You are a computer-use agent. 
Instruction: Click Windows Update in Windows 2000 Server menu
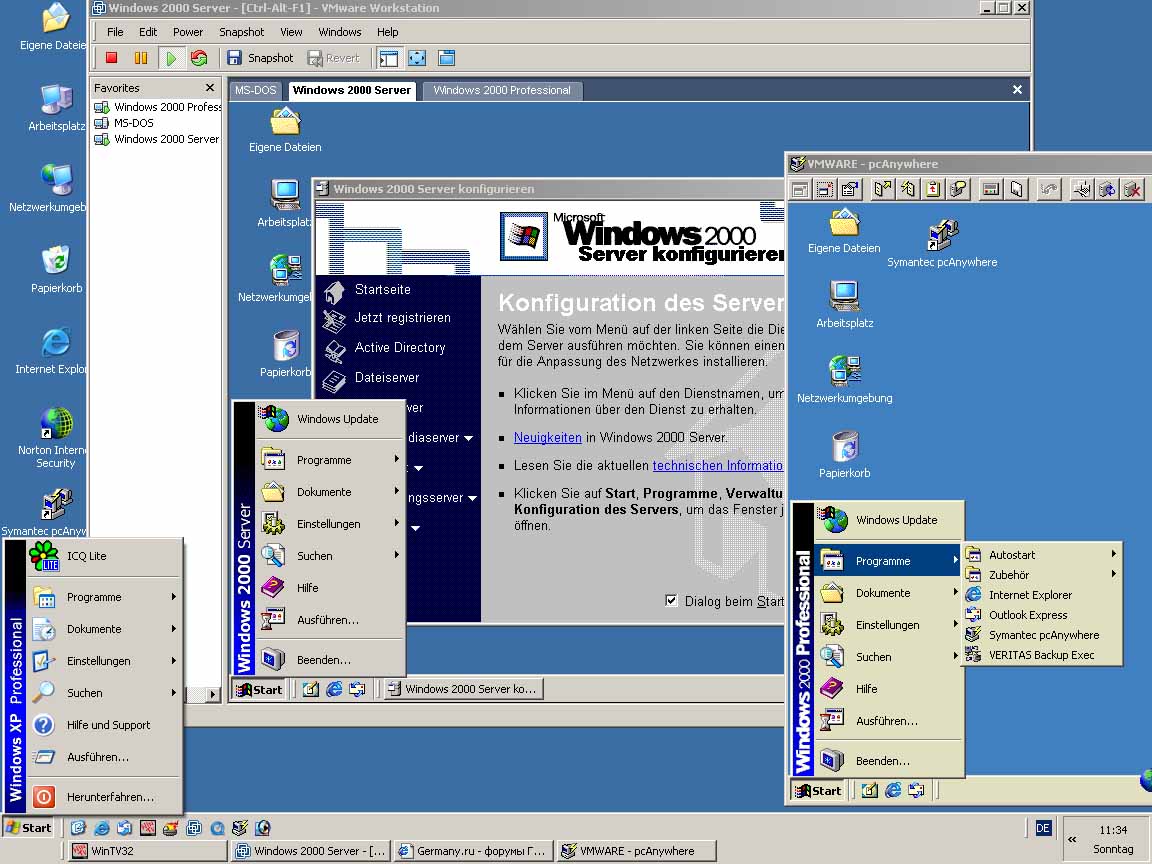click(331, 419)
